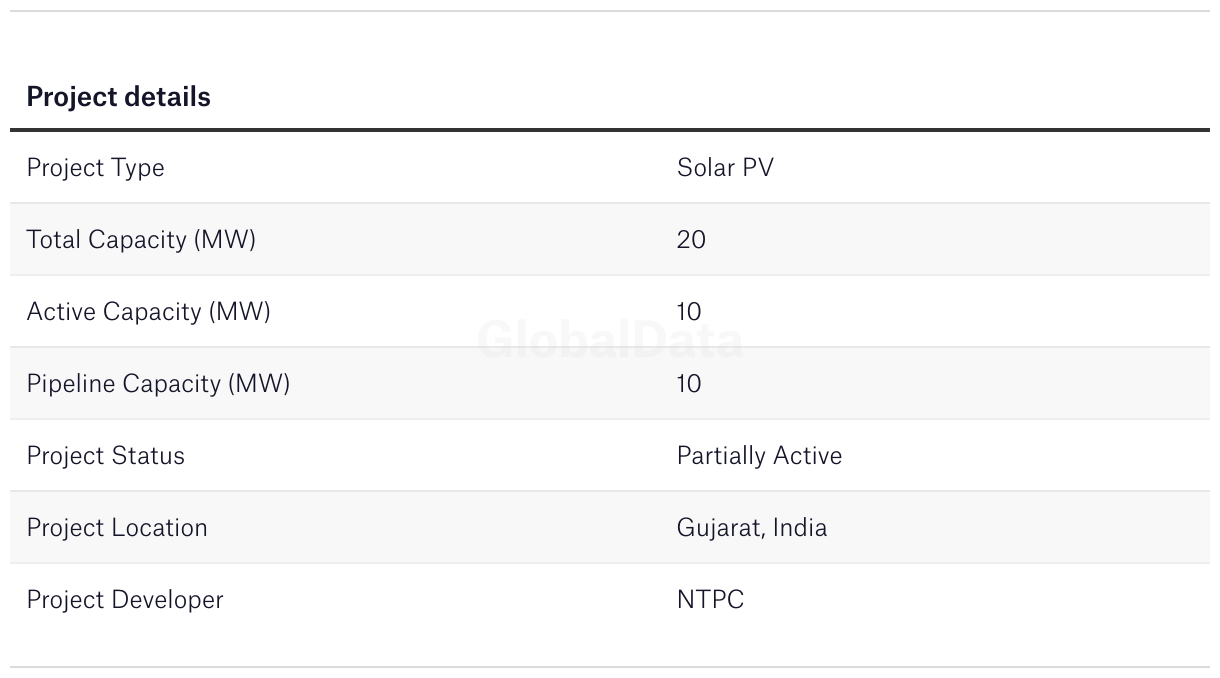Select the Active Capacity (MW) label
This screenshot has height=678, width=1220.
point(148,312)
